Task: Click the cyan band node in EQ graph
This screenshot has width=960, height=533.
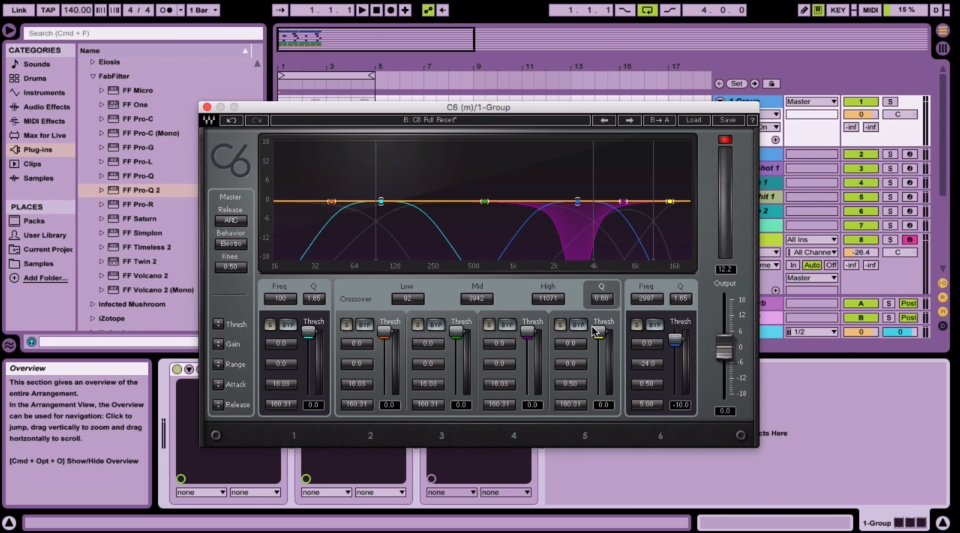Action: [x=381, y=201]
